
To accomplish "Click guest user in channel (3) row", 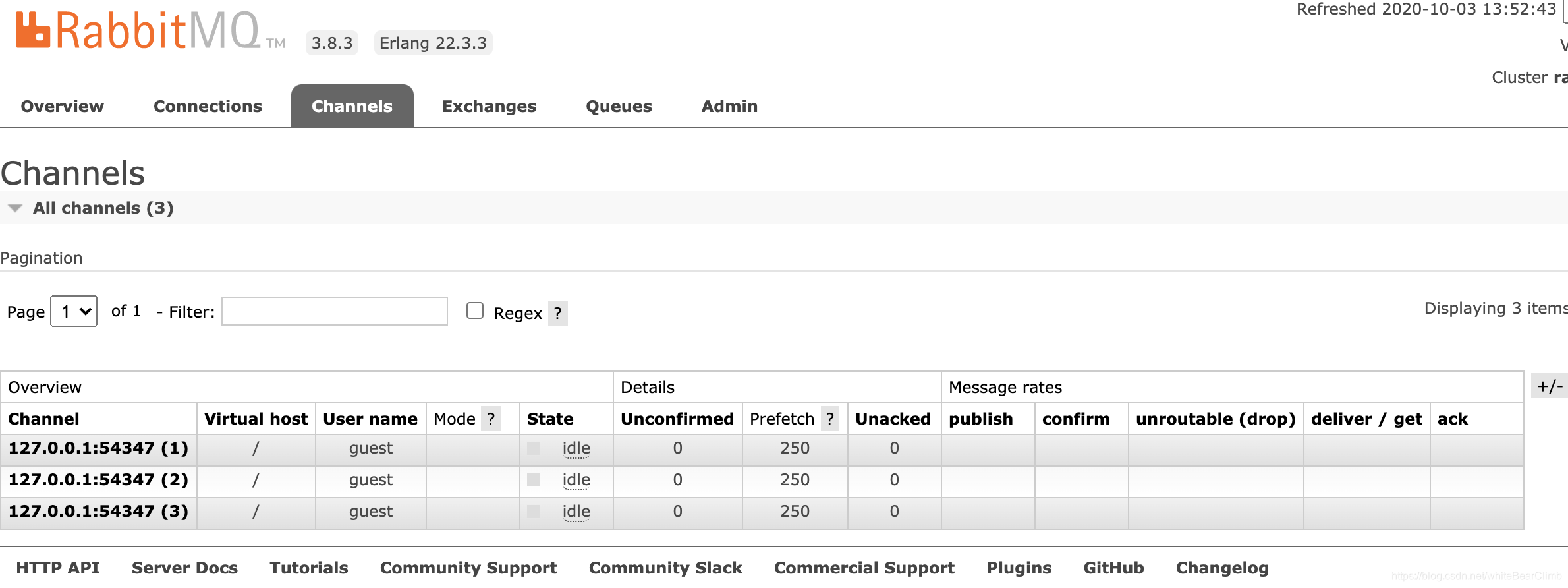I will click(371, 512).
